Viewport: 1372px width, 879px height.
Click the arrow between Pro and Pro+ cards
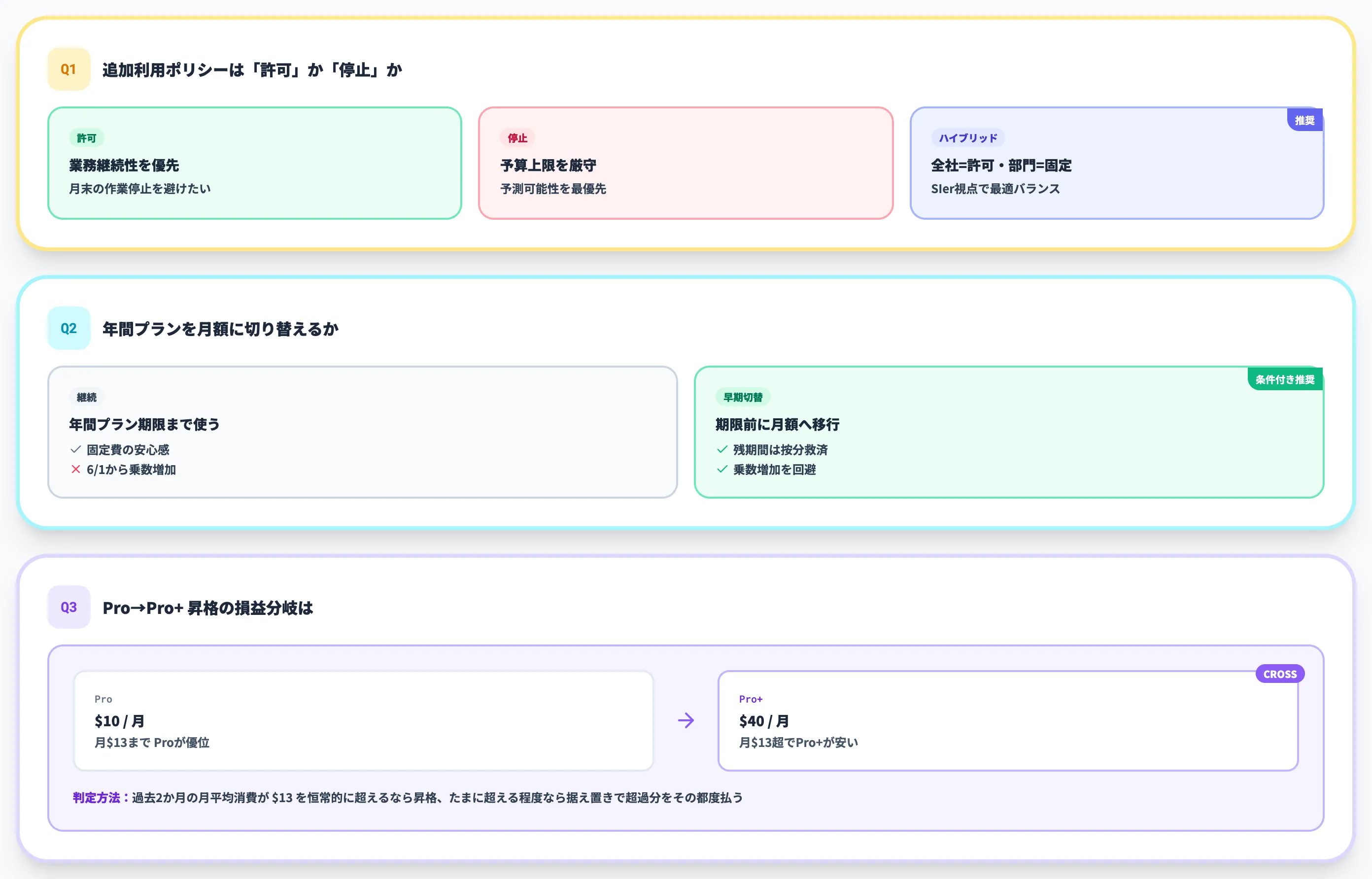pos(686,720)
